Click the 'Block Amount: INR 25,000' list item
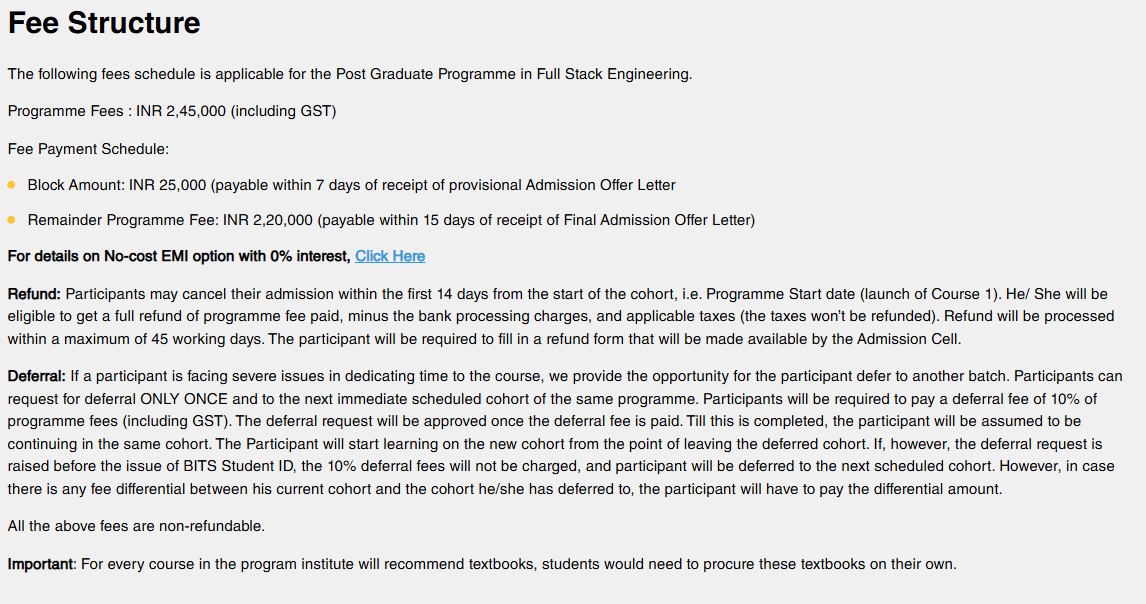 pyautogui.click(x=117, y=185)
